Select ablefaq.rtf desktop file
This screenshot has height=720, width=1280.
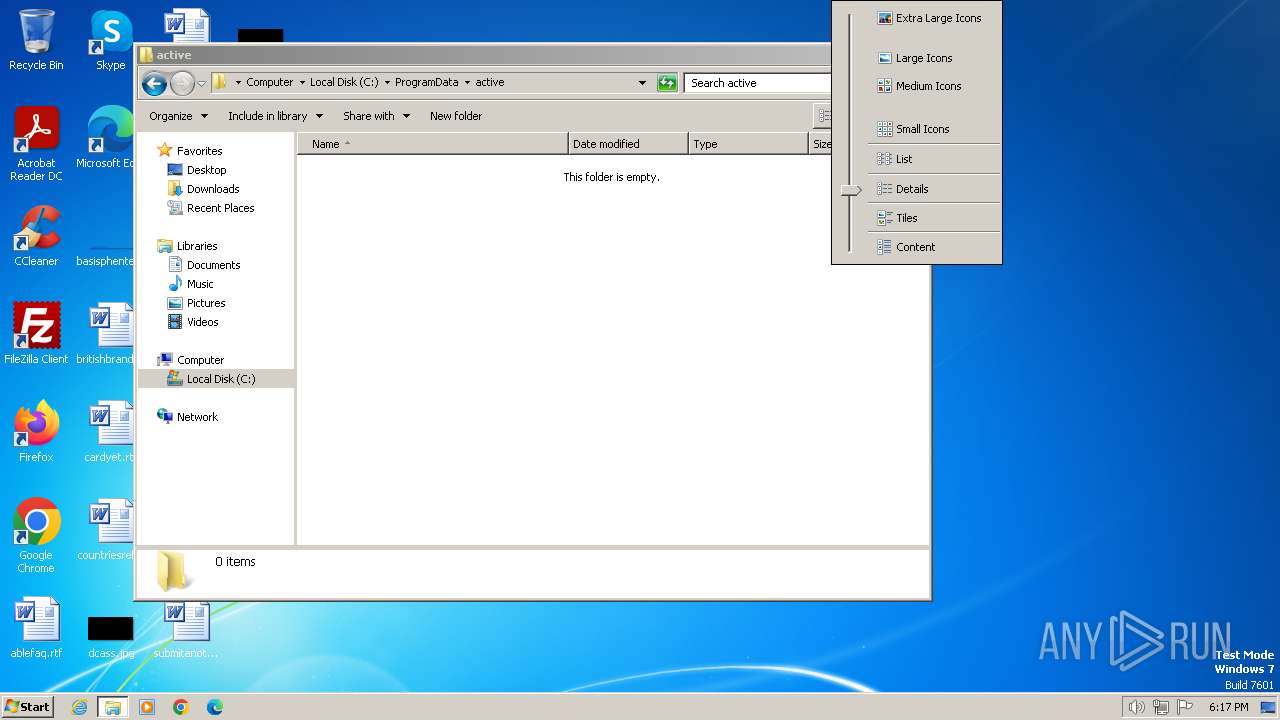point(36,629)
